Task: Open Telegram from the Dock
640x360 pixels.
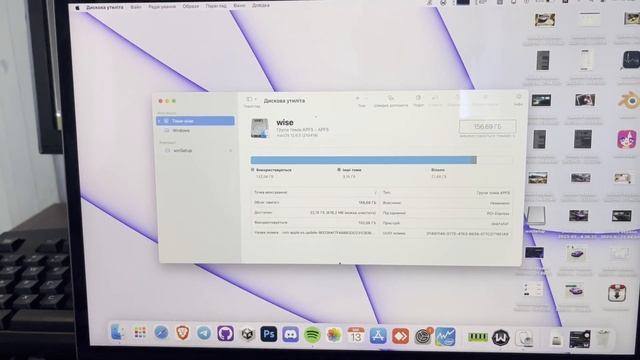Action: (204, 333)
